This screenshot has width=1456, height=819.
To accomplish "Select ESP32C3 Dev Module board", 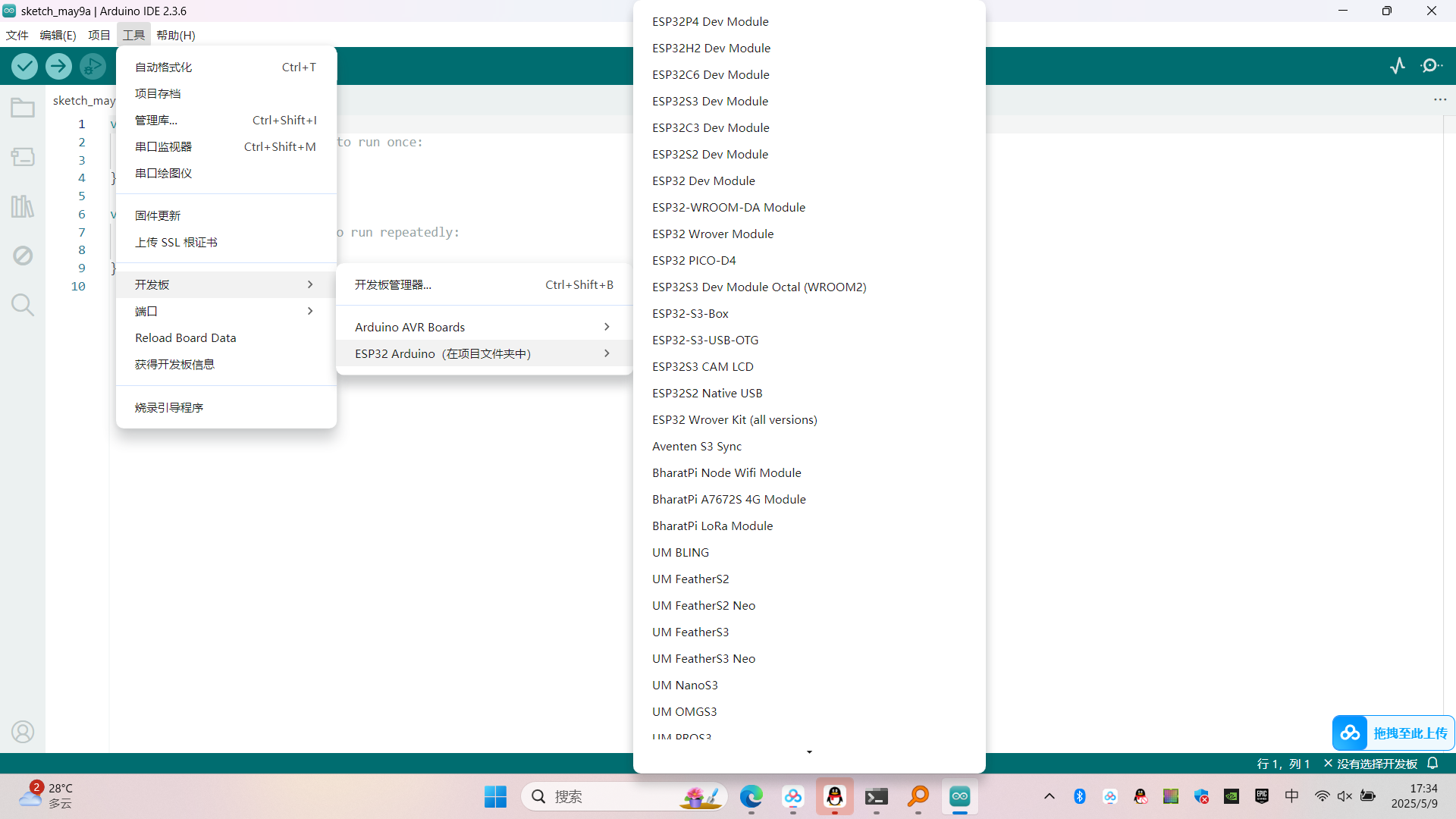I will click(809, 127).
